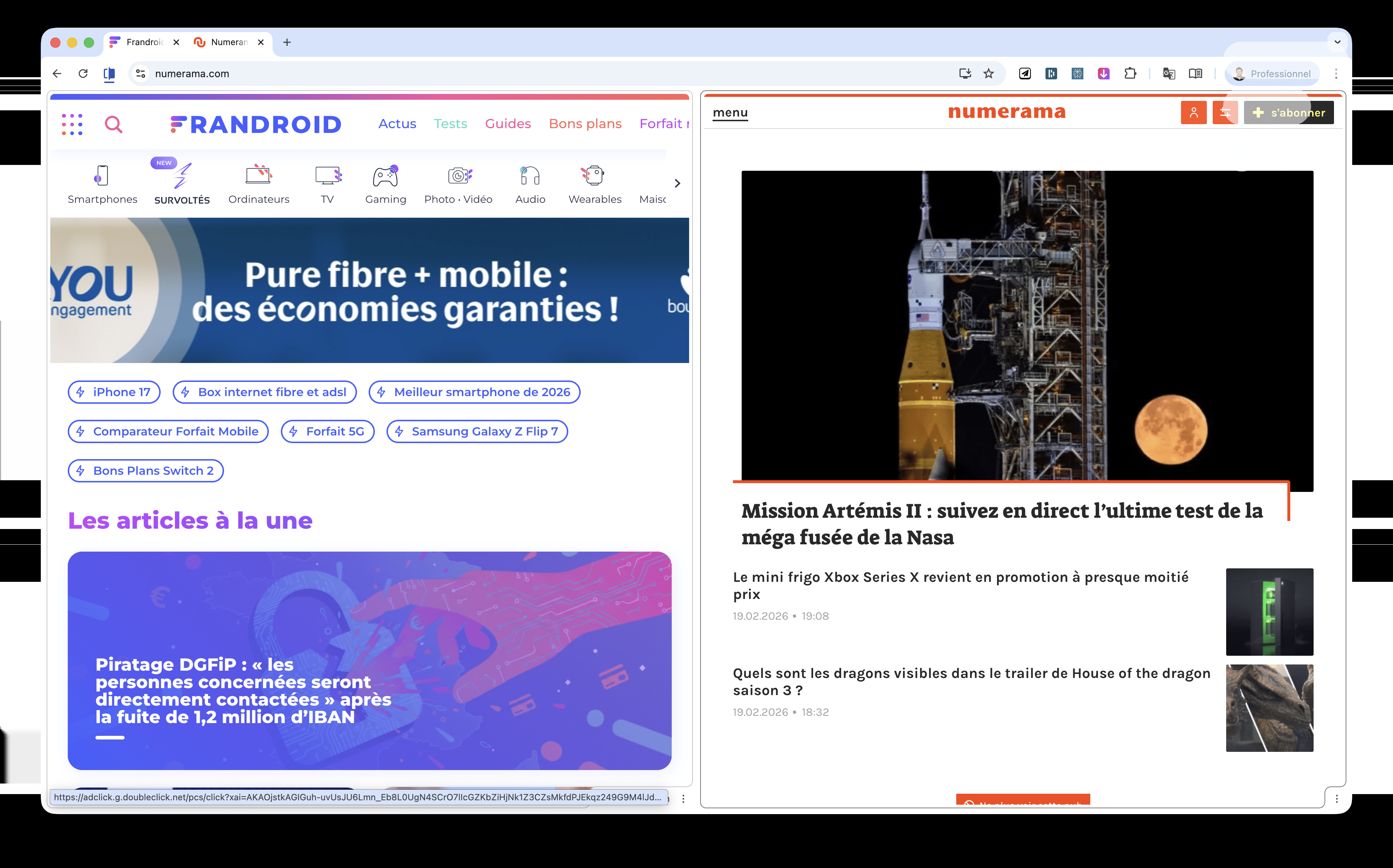Open the Numerama filter settings icon
This screenshot has height=868, width=1393.
1225,113
